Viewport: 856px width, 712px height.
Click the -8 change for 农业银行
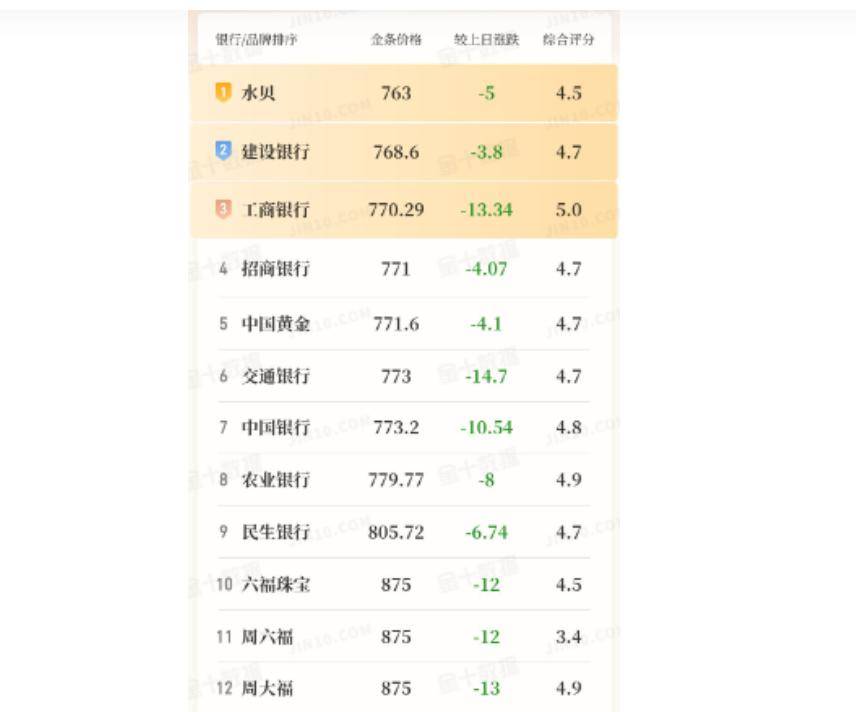coord(486,479)
